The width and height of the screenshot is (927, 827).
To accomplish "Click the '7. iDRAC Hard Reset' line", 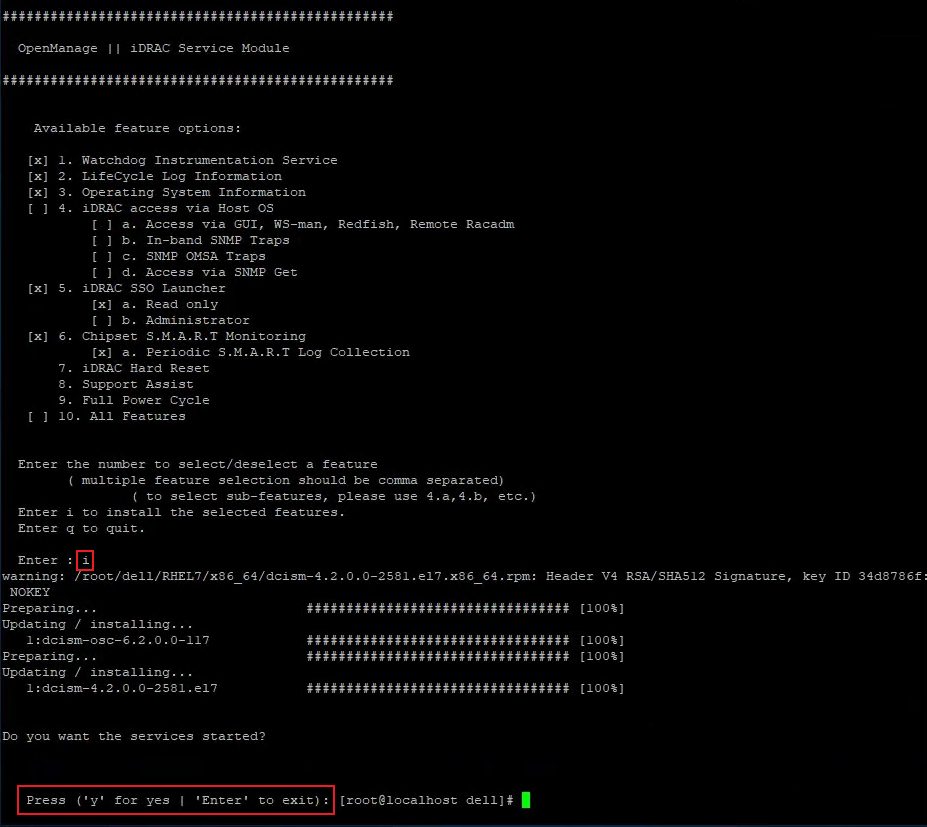I will click(134, 368).
